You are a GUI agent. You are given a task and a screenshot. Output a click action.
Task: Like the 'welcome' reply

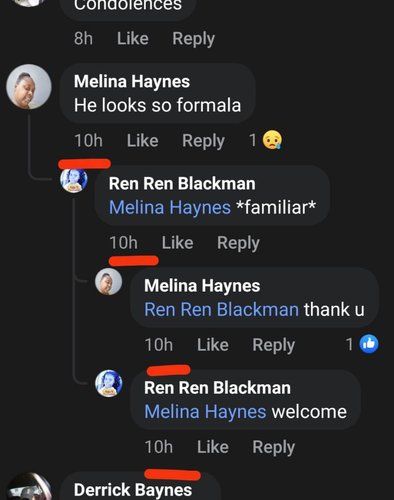click(x=213, y=447)
